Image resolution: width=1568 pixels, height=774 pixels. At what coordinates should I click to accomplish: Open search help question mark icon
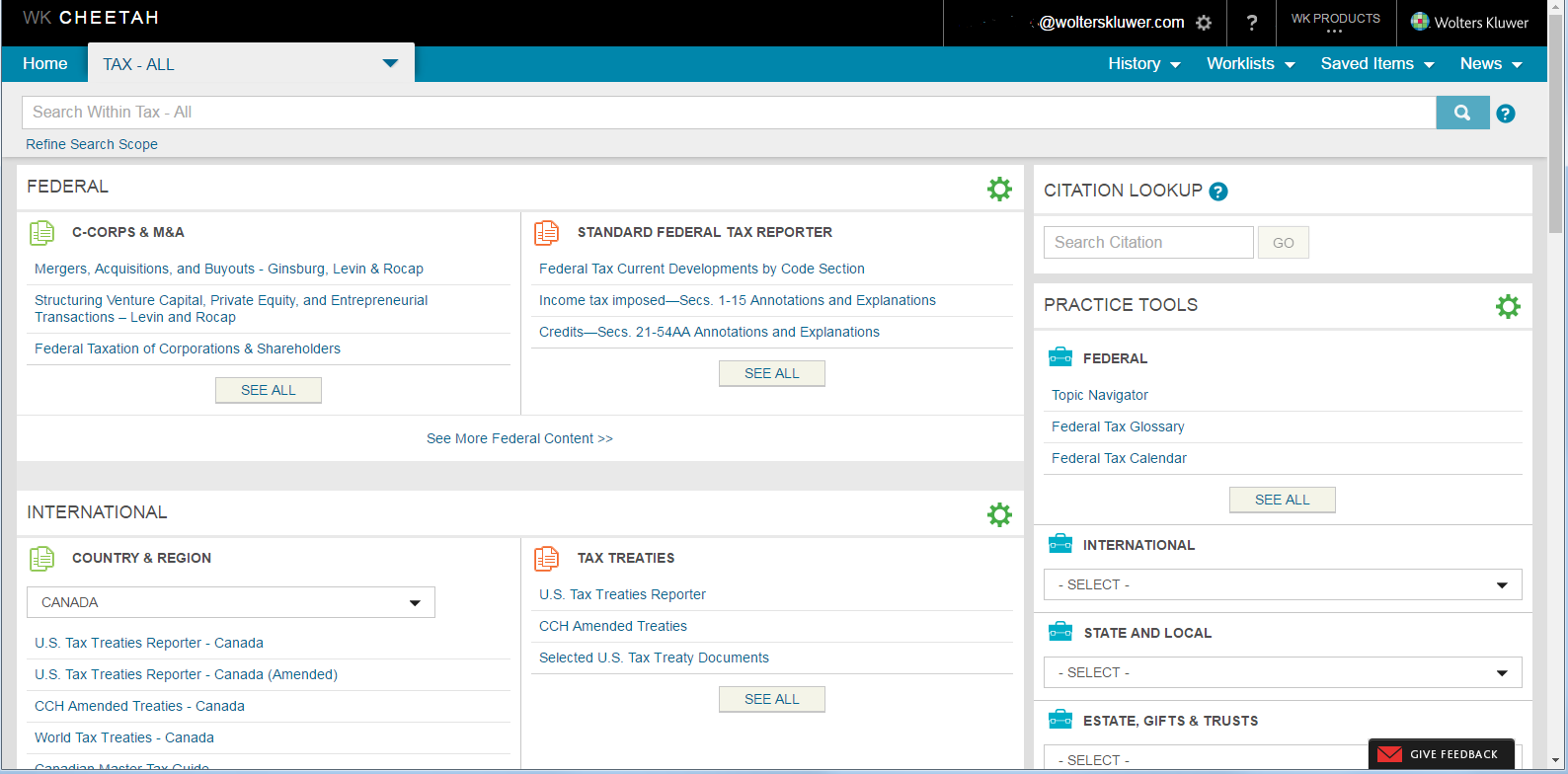[1506, 114]
